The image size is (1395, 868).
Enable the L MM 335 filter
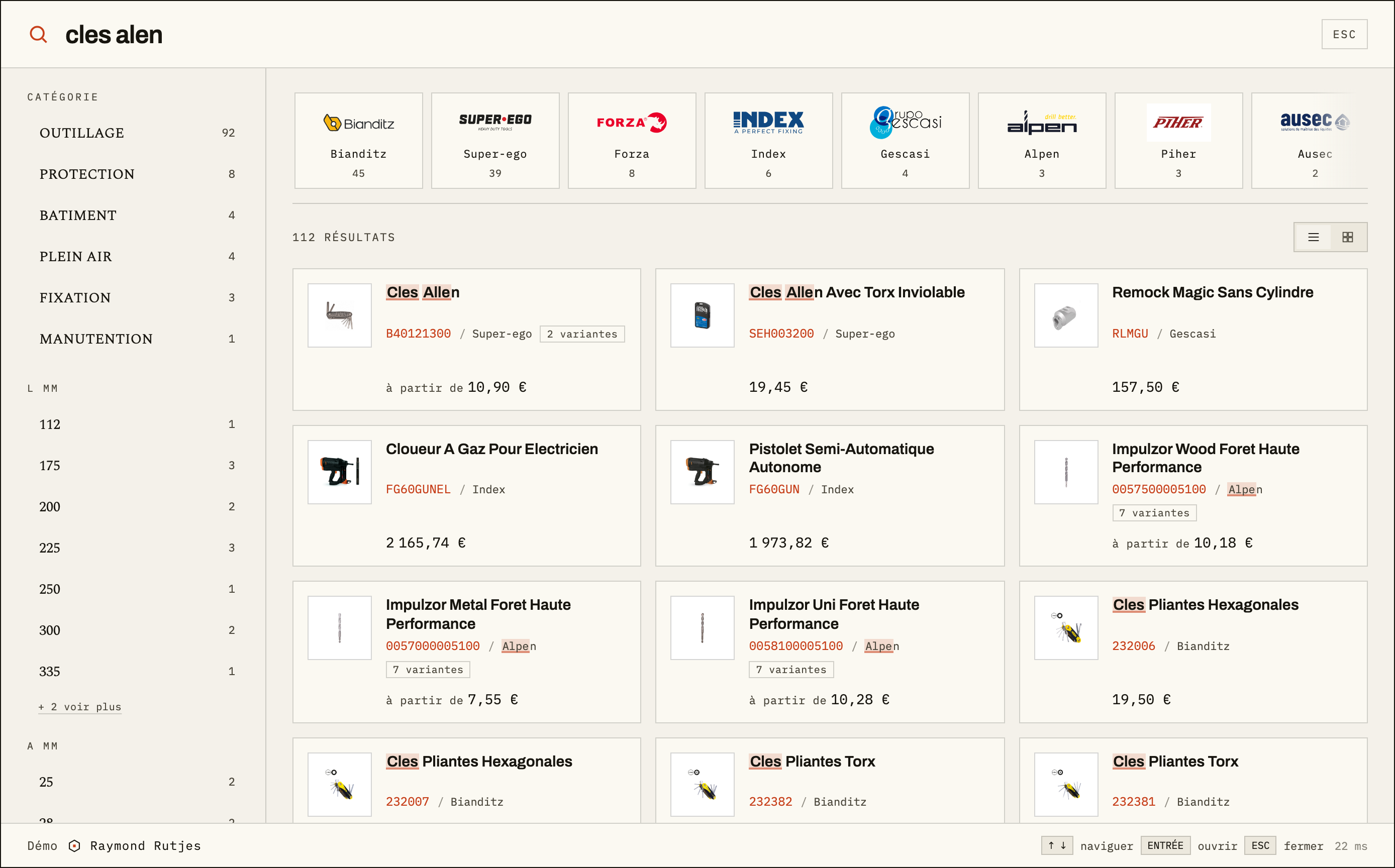137,672
